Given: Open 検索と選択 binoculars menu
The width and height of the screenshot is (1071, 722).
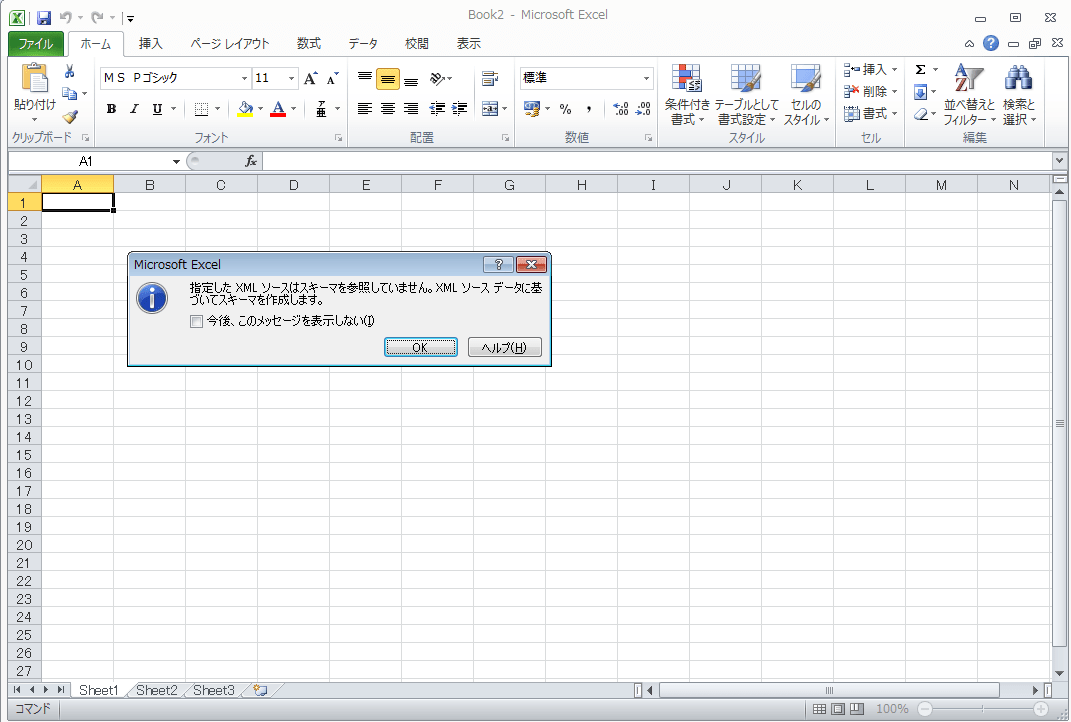Looking at the screenshot, I should pos(1019,95).
